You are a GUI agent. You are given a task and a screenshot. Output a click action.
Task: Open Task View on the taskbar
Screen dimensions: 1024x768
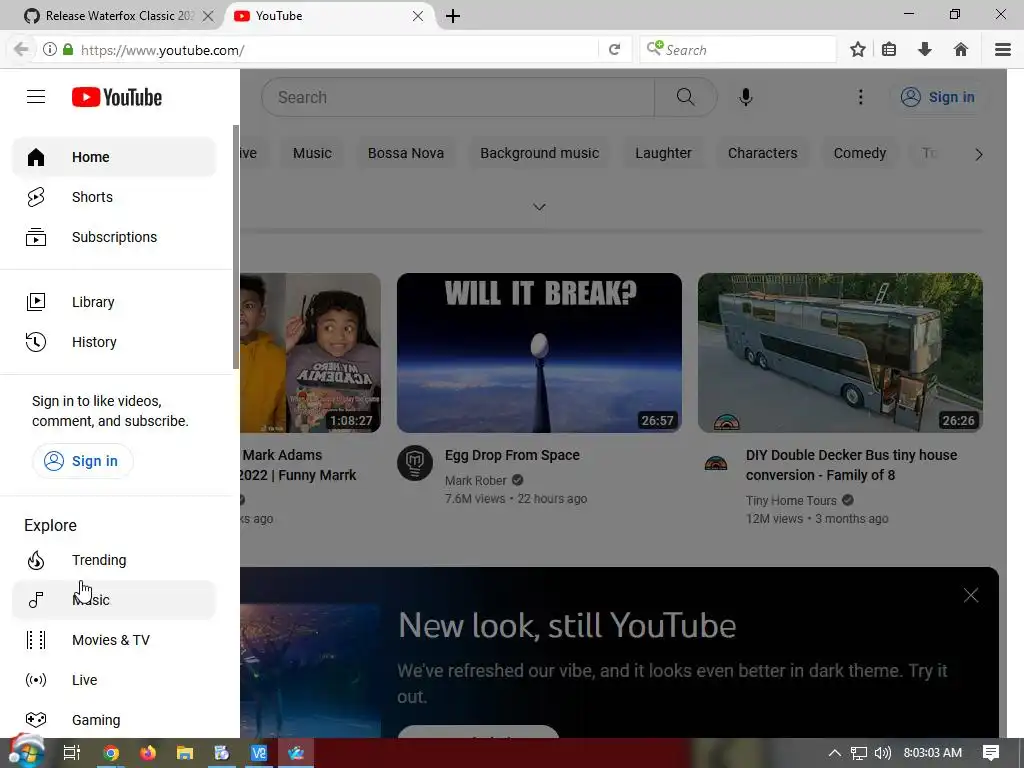tap(72, 753)
